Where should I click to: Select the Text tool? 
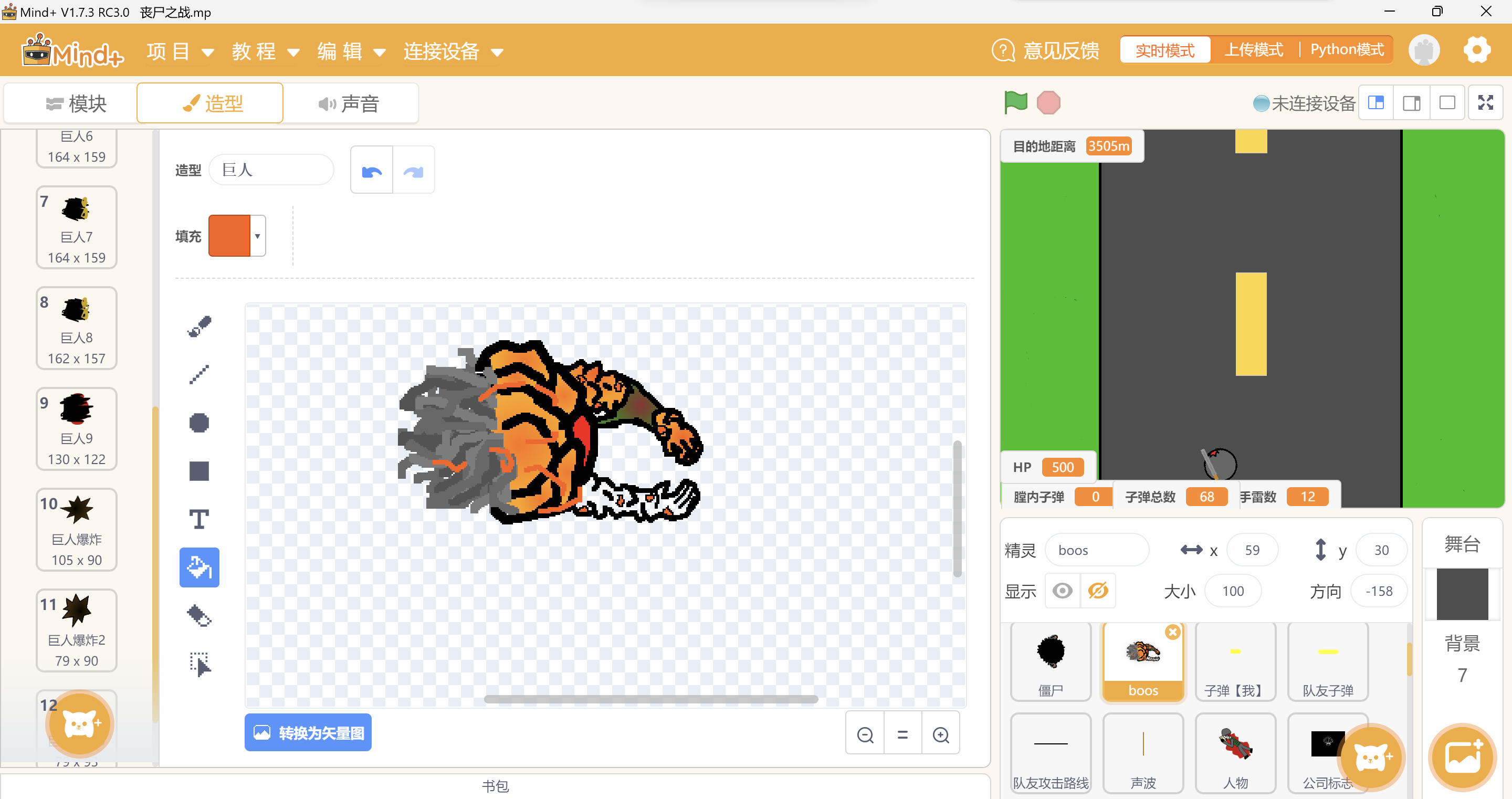199,519
